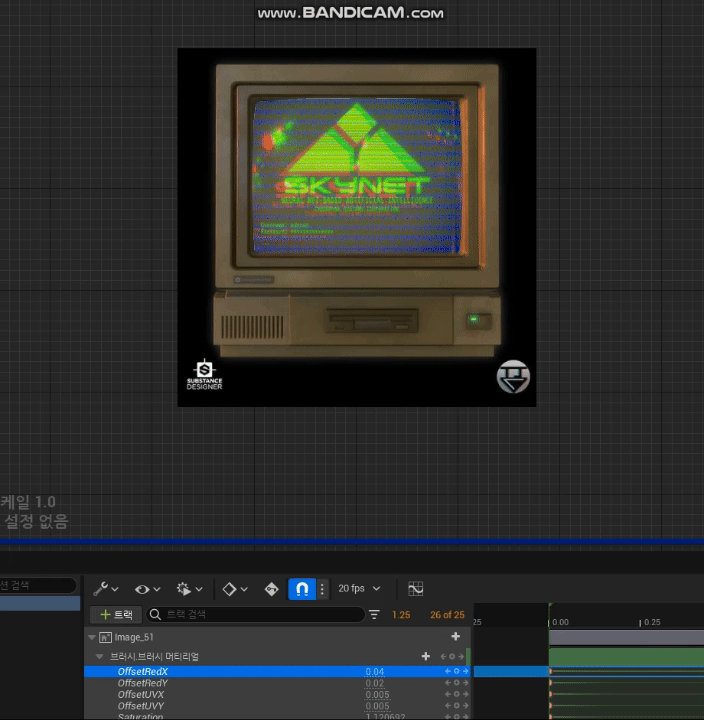
Task: Collapse the 브러시.브러시 머티리얼 track triangle
Action: pos(99,657)
